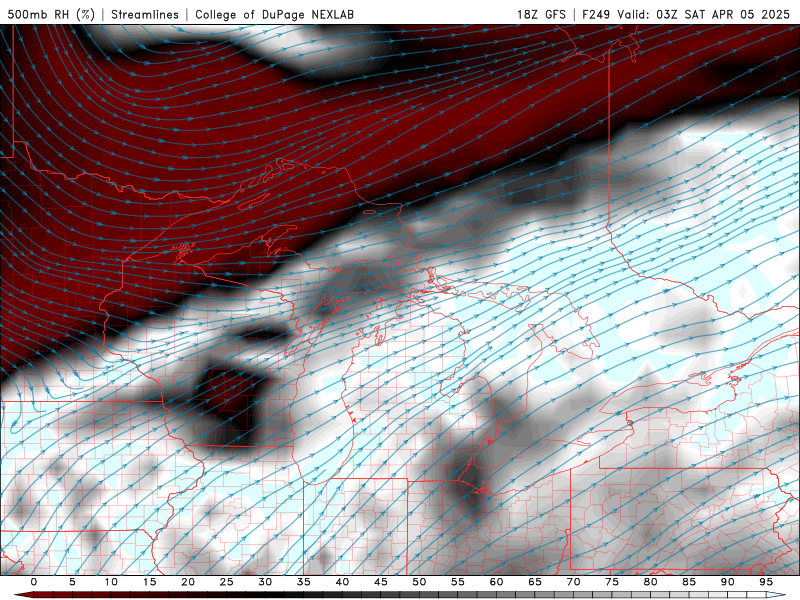Screen dimensions: 800x600
Task: Click the '90' value on the legend
Action: 728,582
